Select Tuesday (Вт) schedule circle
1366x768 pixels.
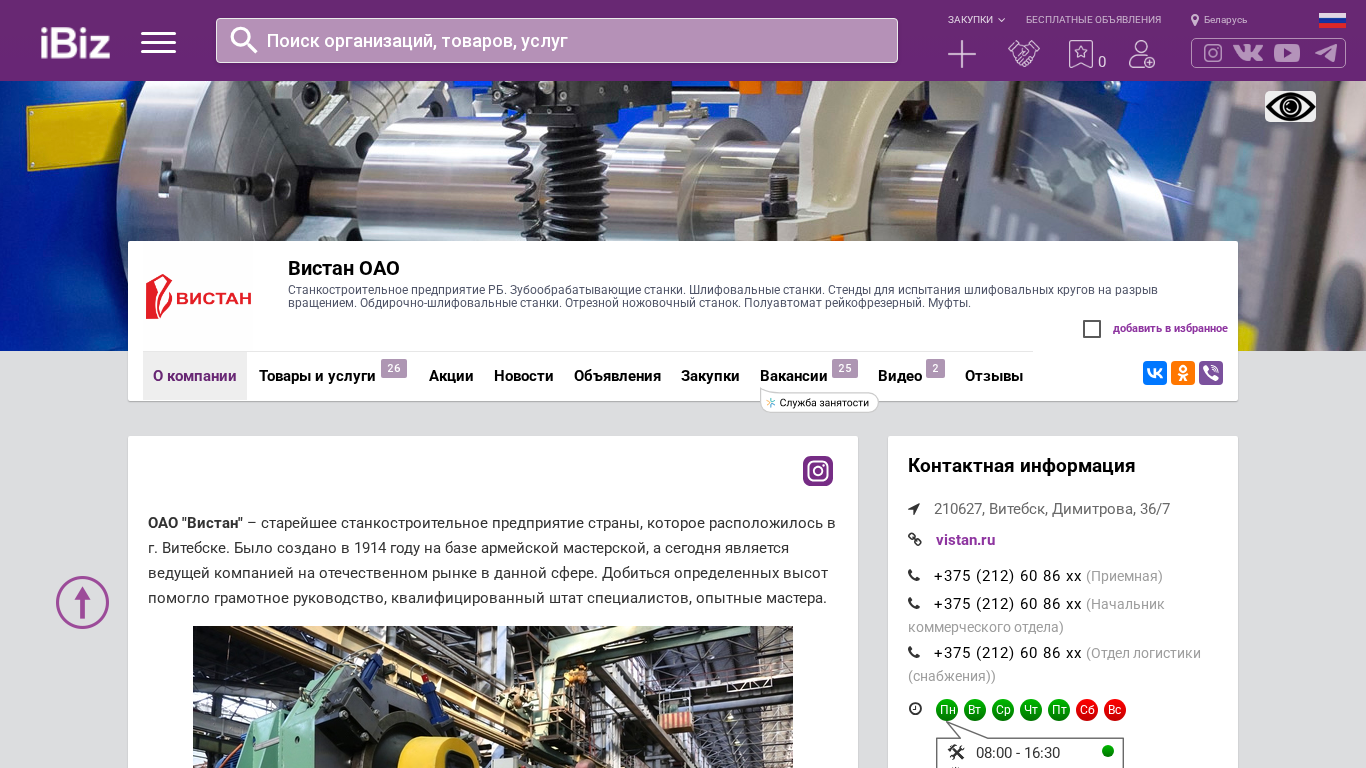[x=975, y=710]
